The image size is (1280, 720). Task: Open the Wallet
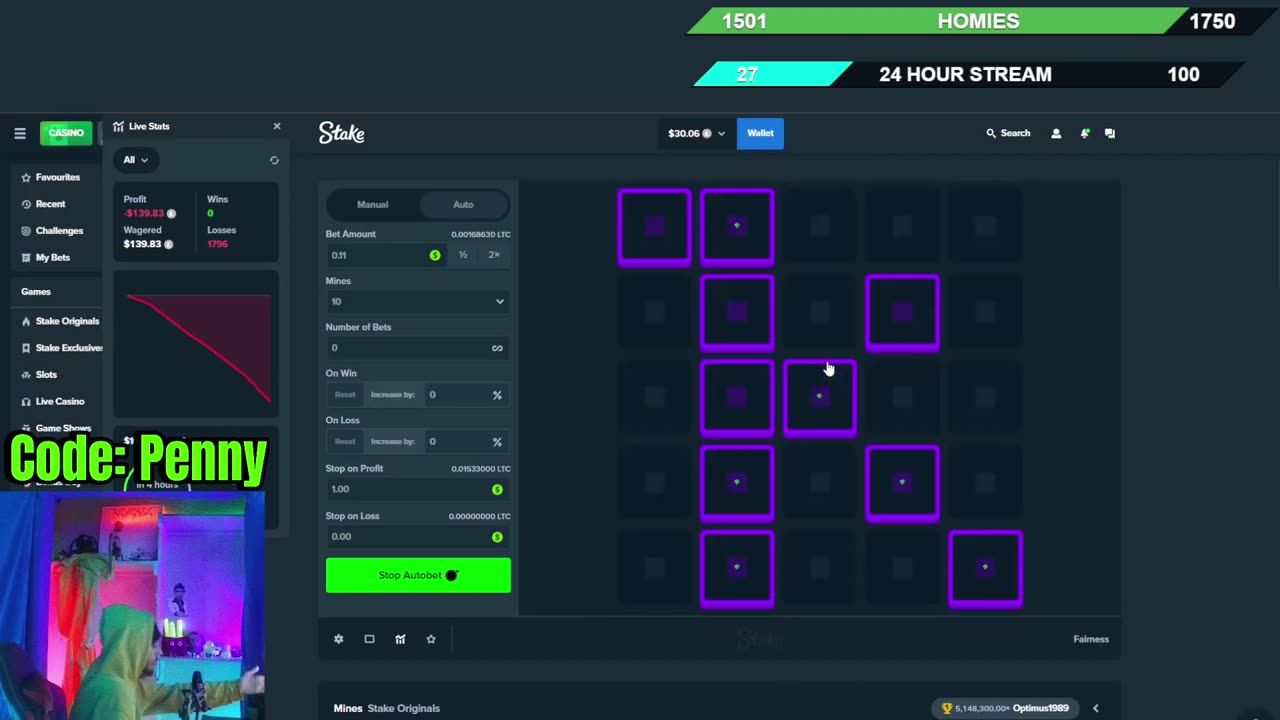tap(760, 133)
